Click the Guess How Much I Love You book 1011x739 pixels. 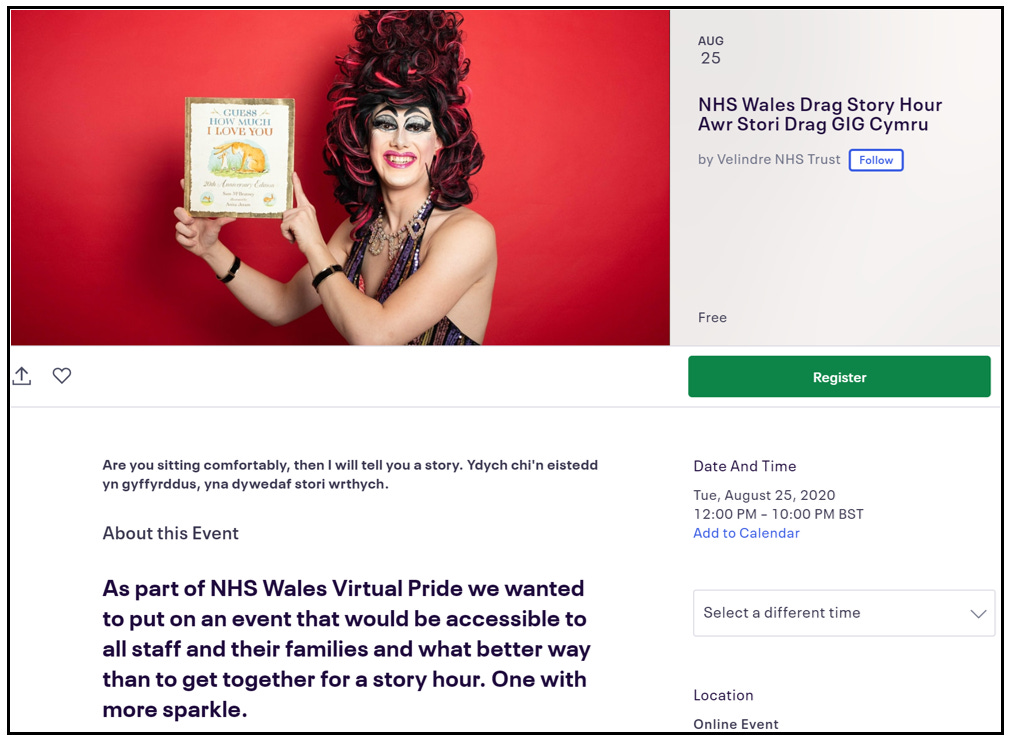(240, 157)
